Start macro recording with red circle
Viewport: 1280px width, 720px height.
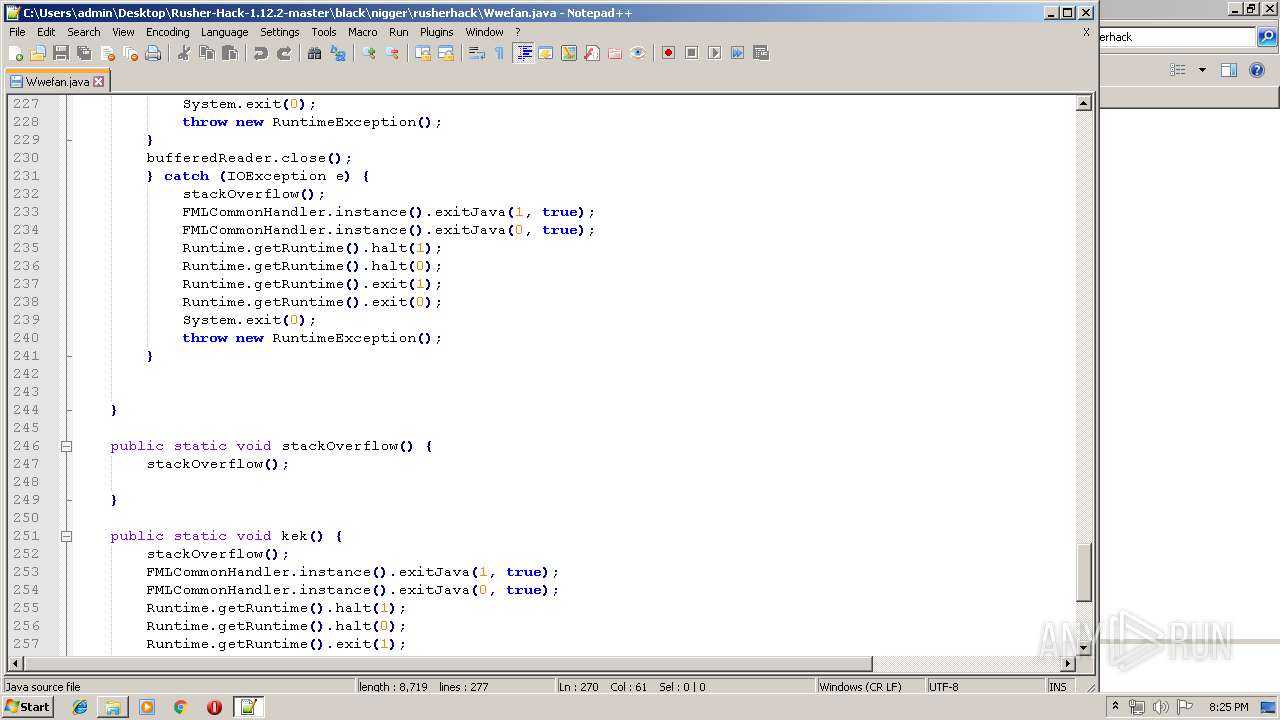tap(668, 53)
